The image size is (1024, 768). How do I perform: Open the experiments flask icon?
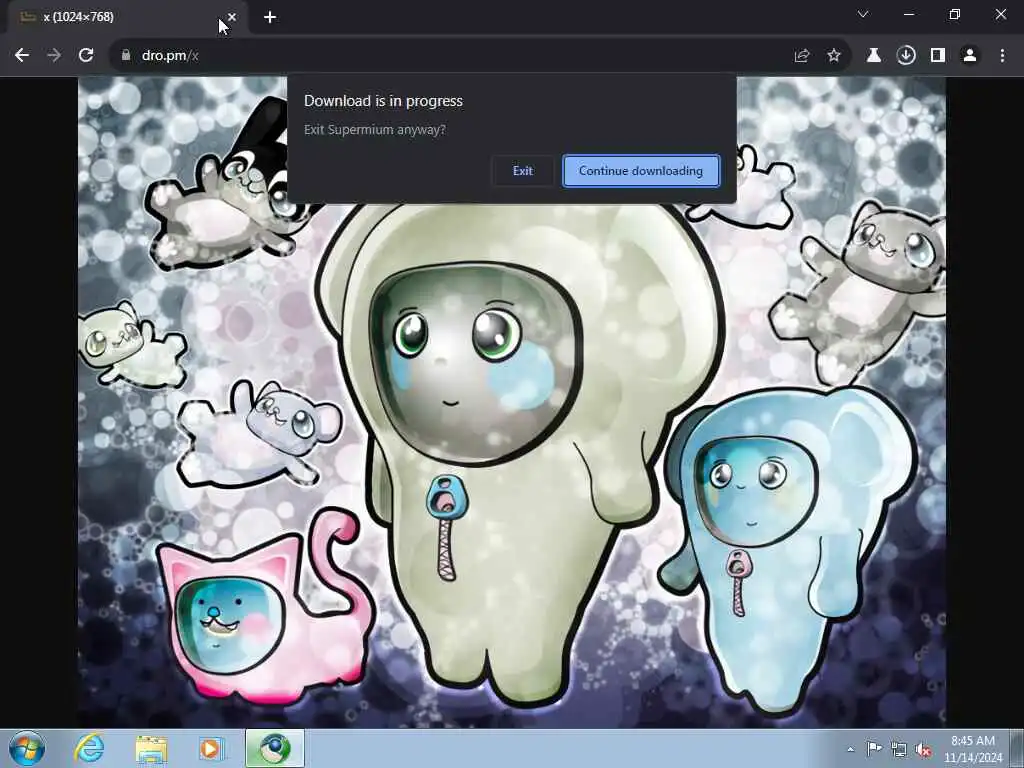point(874,56)
